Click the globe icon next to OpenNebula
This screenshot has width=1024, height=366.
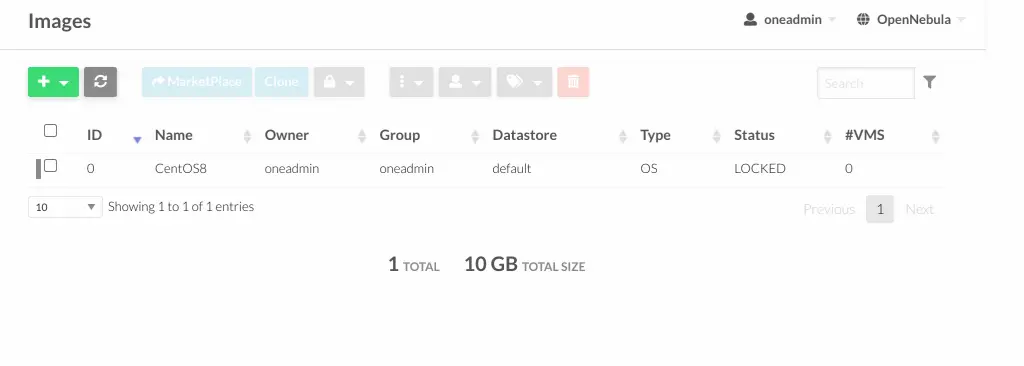863,20
